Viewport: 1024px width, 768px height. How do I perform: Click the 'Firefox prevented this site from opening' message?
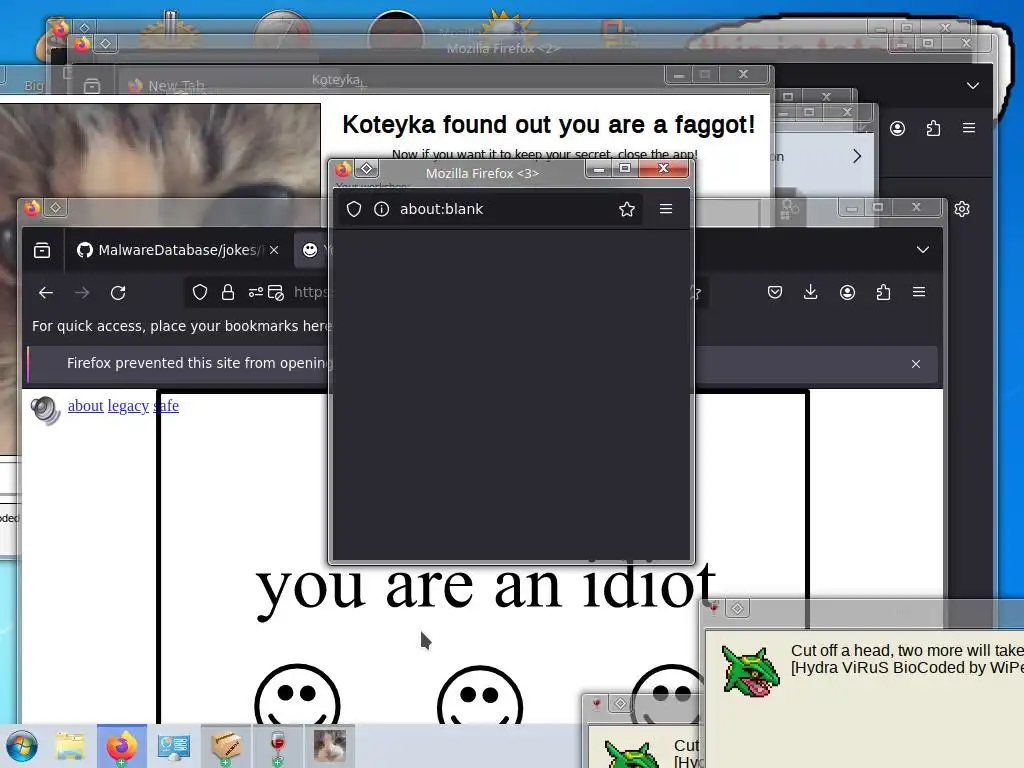(x=199, y=363)
